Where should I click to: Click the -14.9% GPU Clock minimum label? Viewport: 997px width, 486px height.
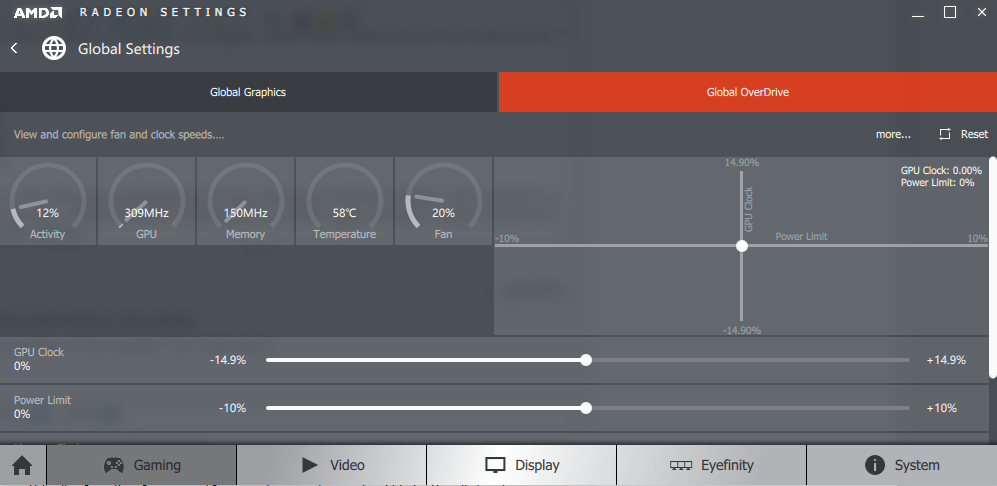228,360
